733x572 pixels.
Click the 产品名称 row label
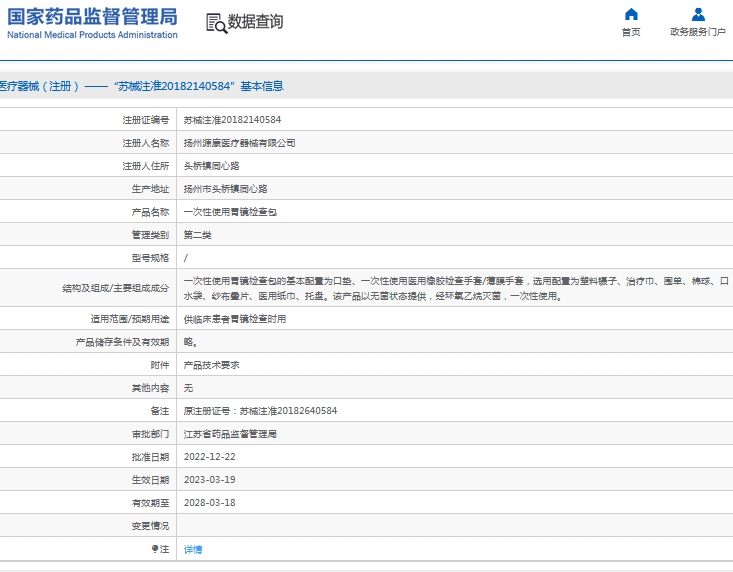point(151,212)
